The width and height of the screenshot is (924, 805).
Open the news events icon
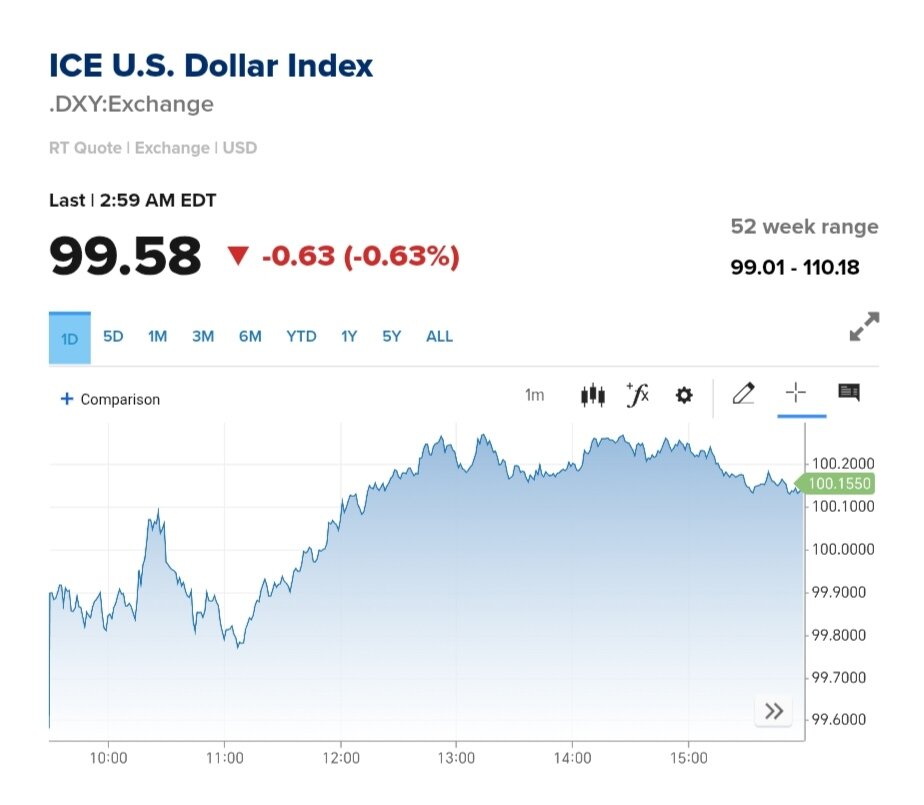[x=849, y=392]
